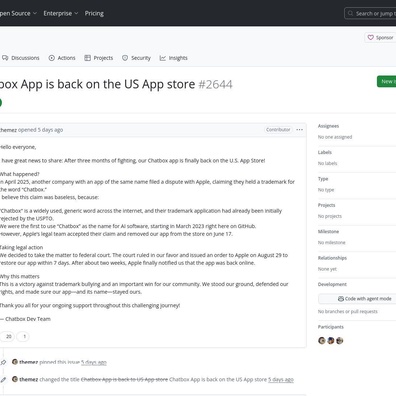The height and width of the screenshot is (396, 396).
Task: Click the reaction count showing 20
Action: click(7, 336)
